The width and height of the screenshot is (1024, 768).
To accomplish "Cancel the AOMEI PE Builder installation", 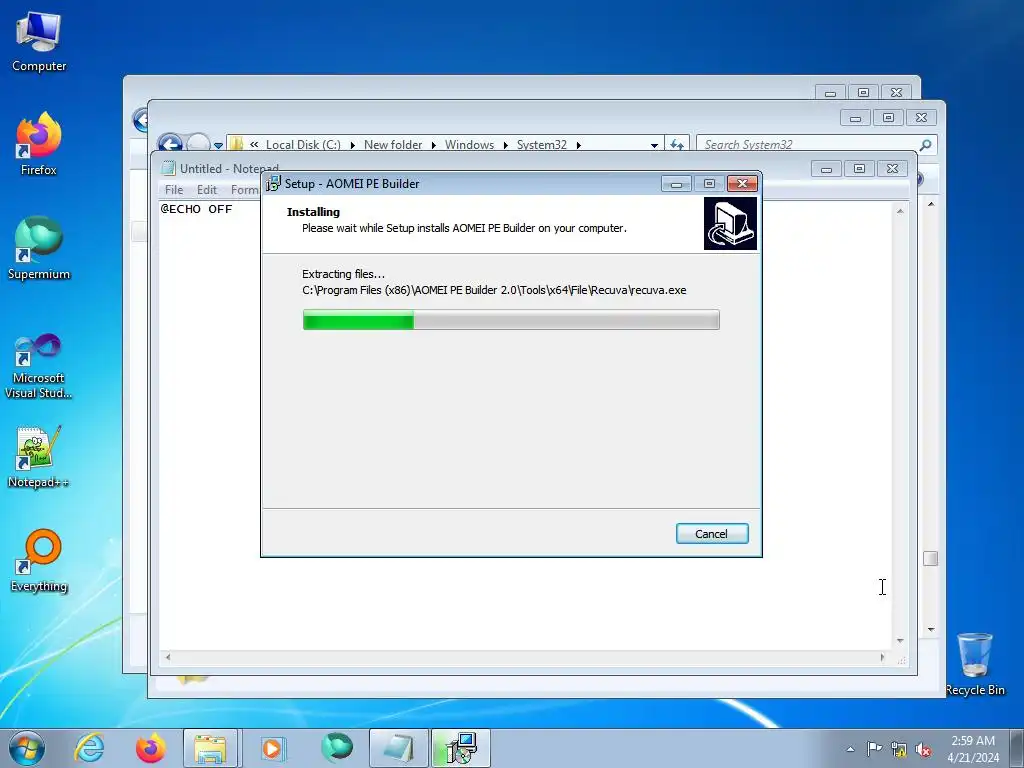I will (x=712, y=534).
